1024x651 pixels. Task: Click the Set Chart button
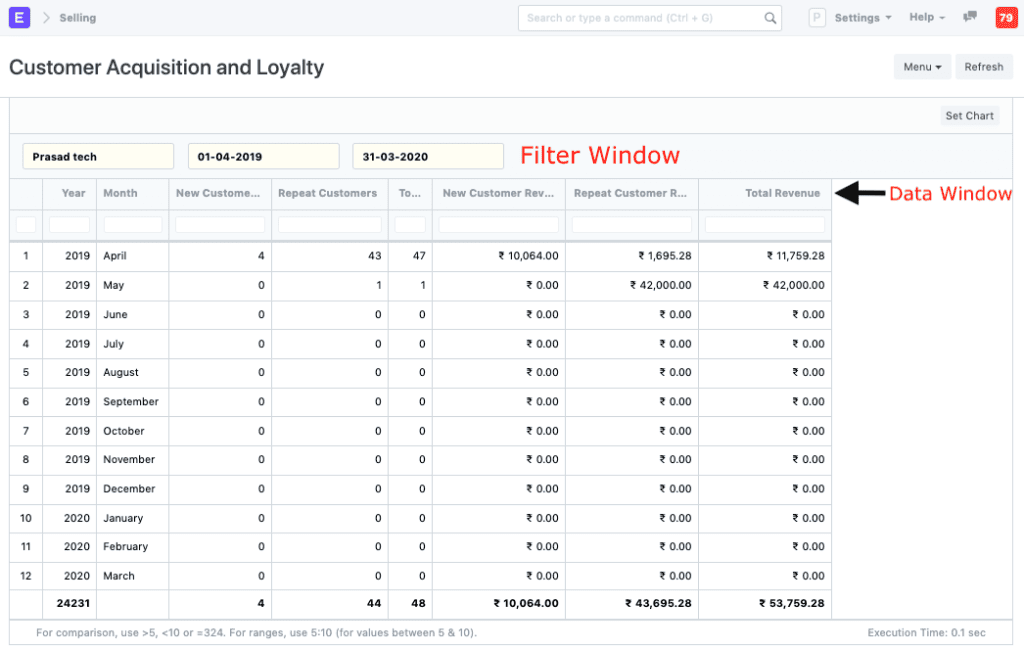(x=969, y=116)
